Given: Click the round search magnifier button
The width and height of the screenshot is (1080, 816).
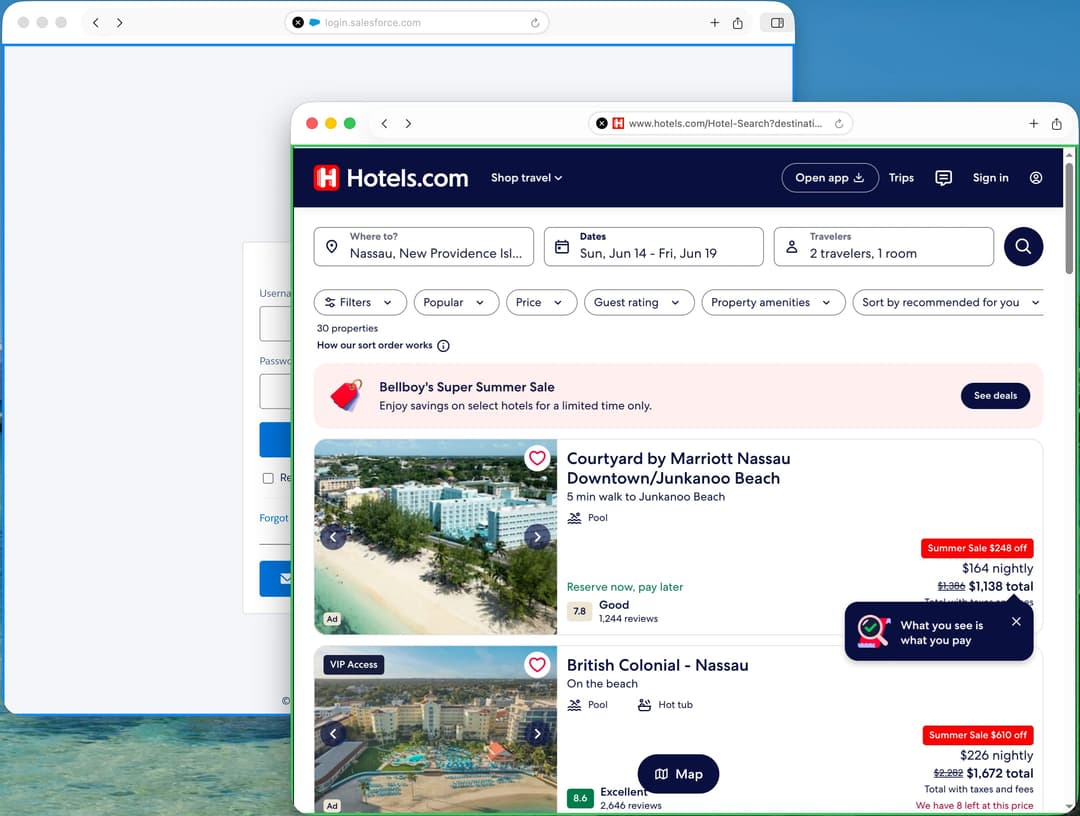Looking at the screenshot, I should 1023,247.
